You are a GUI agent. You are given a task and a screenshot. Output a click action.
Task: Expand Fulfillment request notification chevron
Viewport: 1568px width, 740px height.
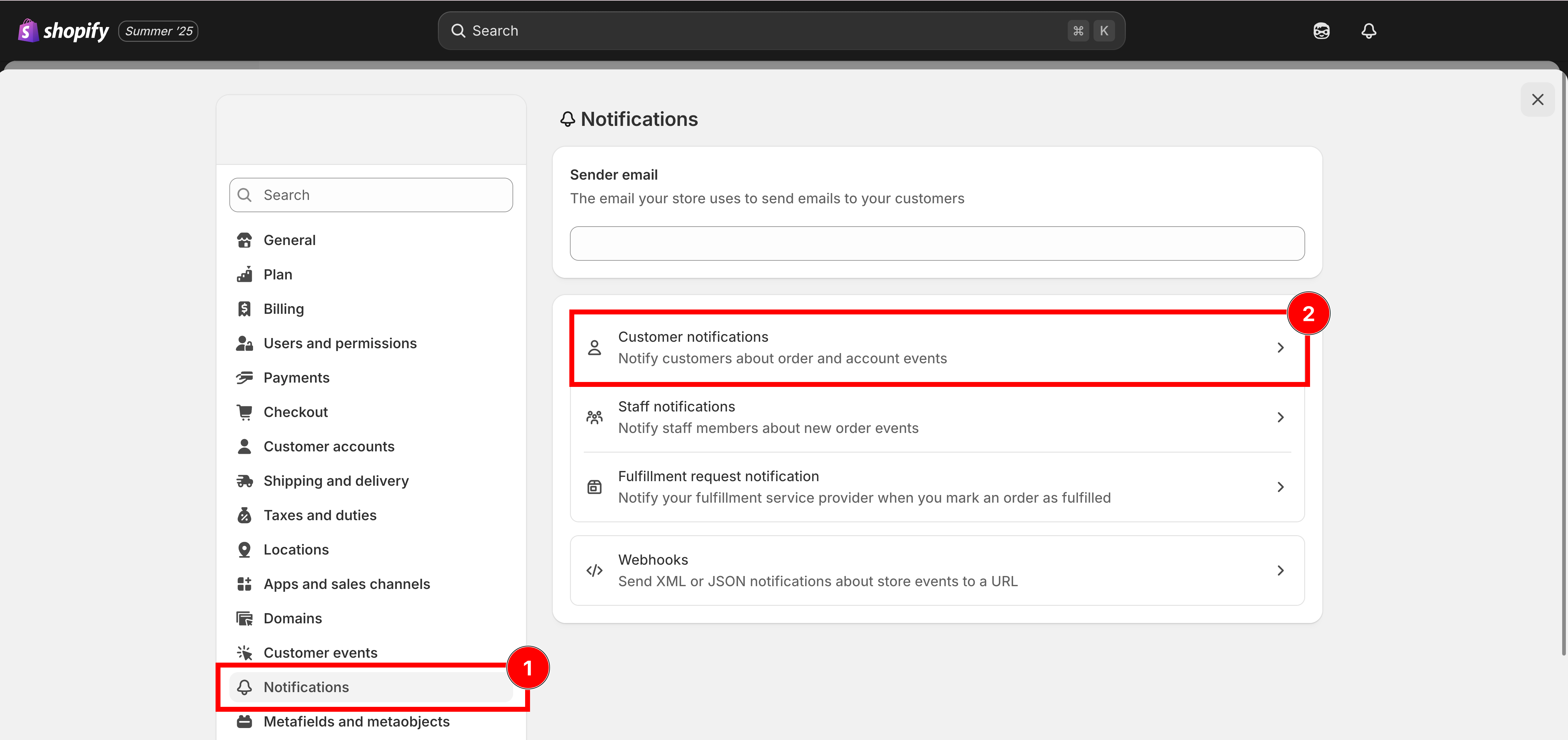pos(1281,488)
